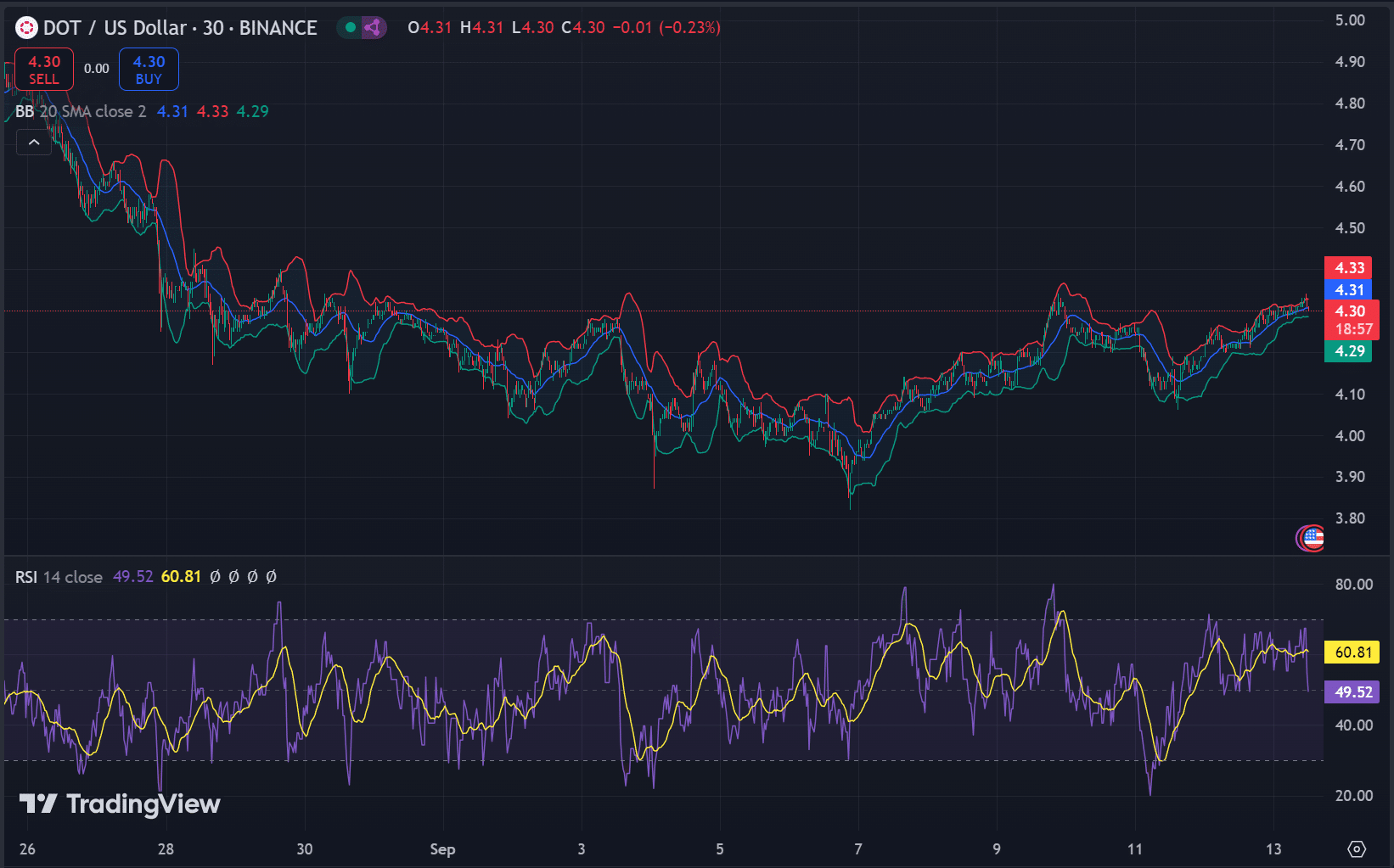Click the 30 date label on time axis
The width and height of the screenshot is (1394, 868).
coord(304,849)
